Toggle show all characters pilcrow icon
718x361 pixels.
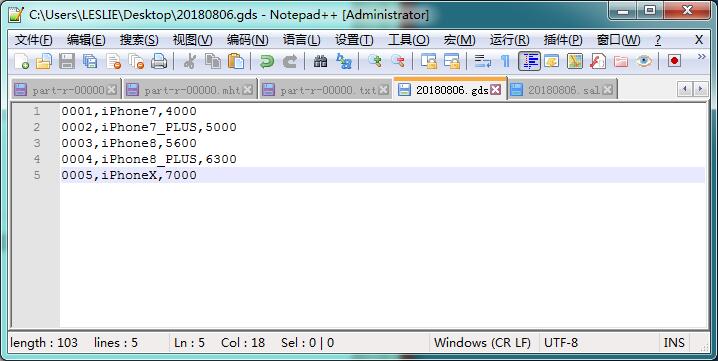pos(506,61)
